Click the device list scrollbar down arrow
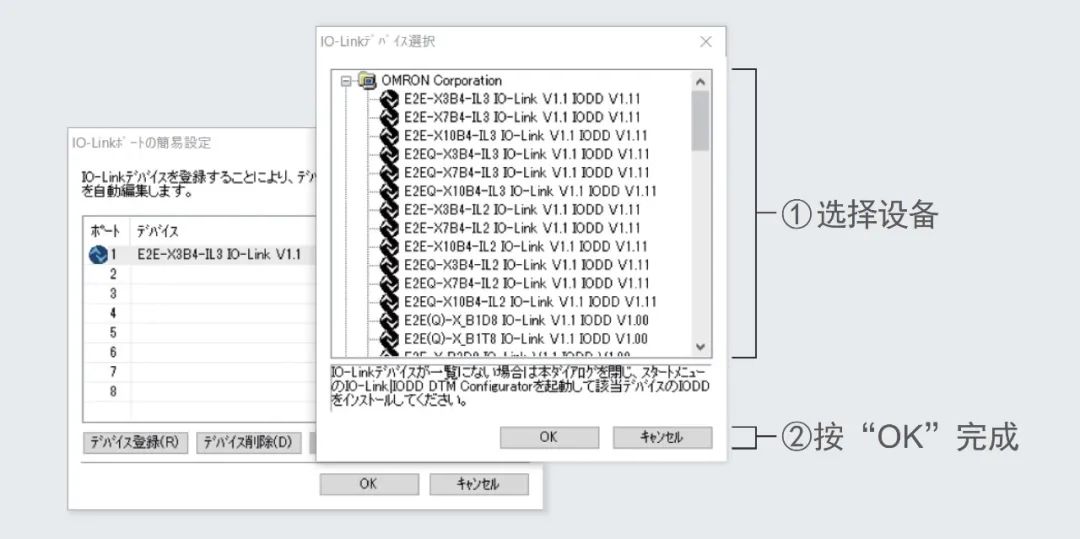Viewport: 1080px width, 539px height. (700, 346)
